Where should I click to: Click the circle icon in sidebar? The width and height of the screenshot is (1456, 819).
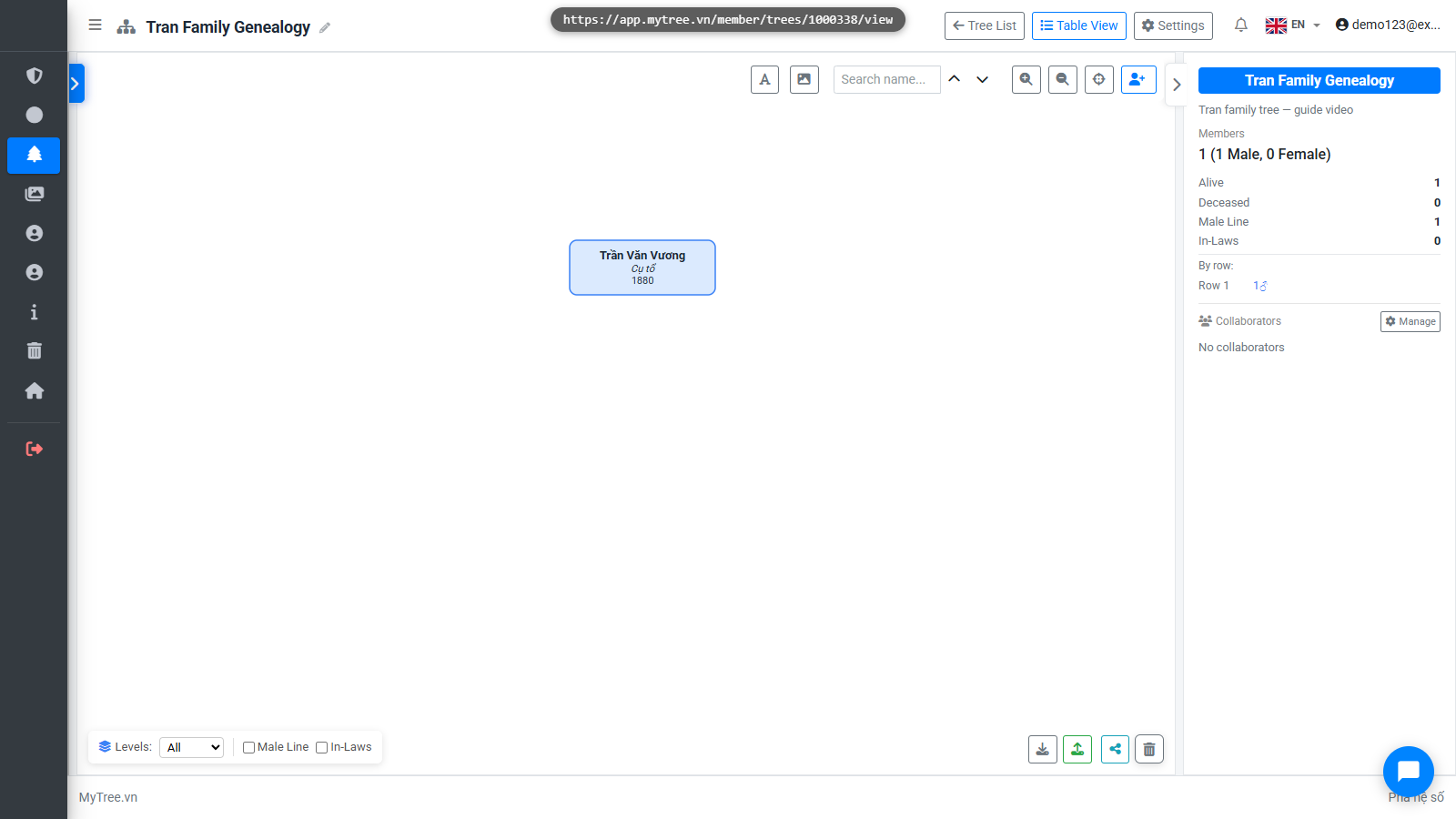point(35,115)
